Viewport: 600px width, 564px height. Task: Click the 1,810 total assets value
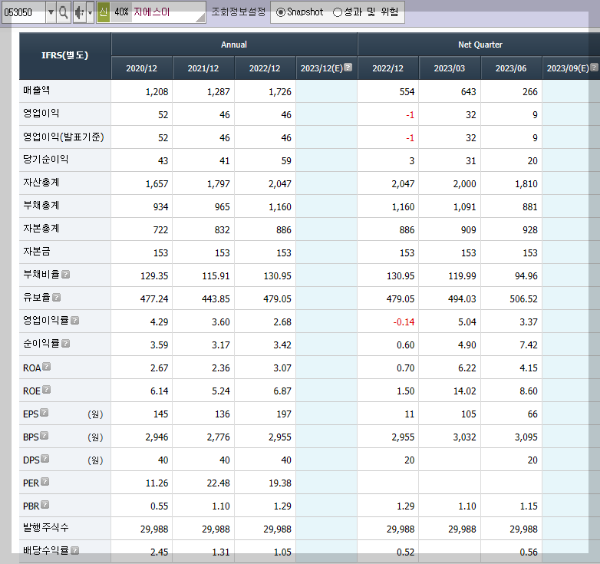[x=526, y=184]
